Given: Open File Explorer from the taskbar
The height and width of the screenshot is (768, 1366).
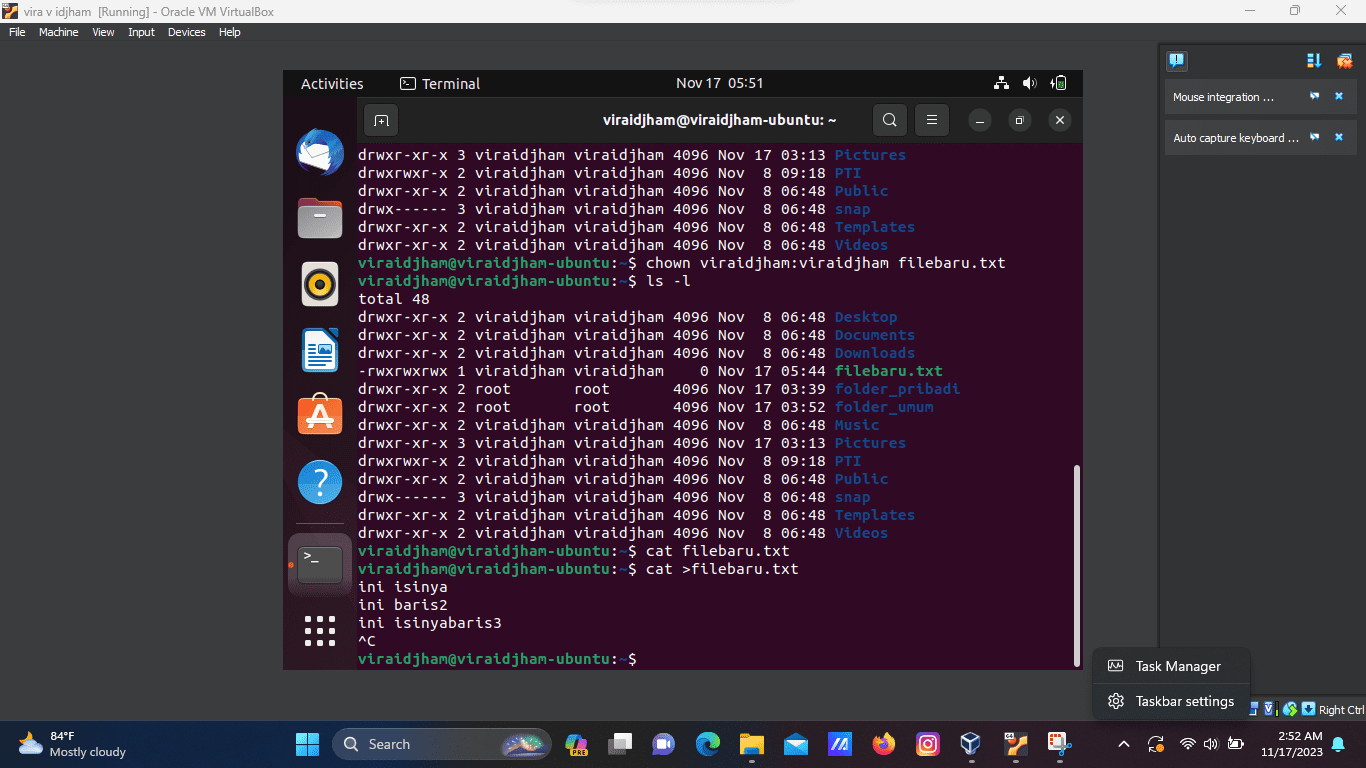Looking at the screenshot, I should click(x=752, y=744).
